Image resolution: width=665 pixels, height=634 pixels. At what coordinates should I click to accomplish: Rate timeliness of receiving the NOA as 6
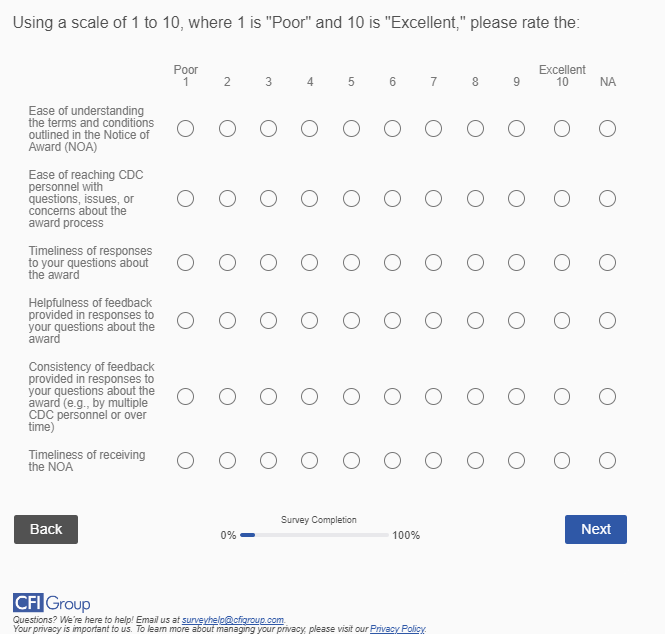392,461
